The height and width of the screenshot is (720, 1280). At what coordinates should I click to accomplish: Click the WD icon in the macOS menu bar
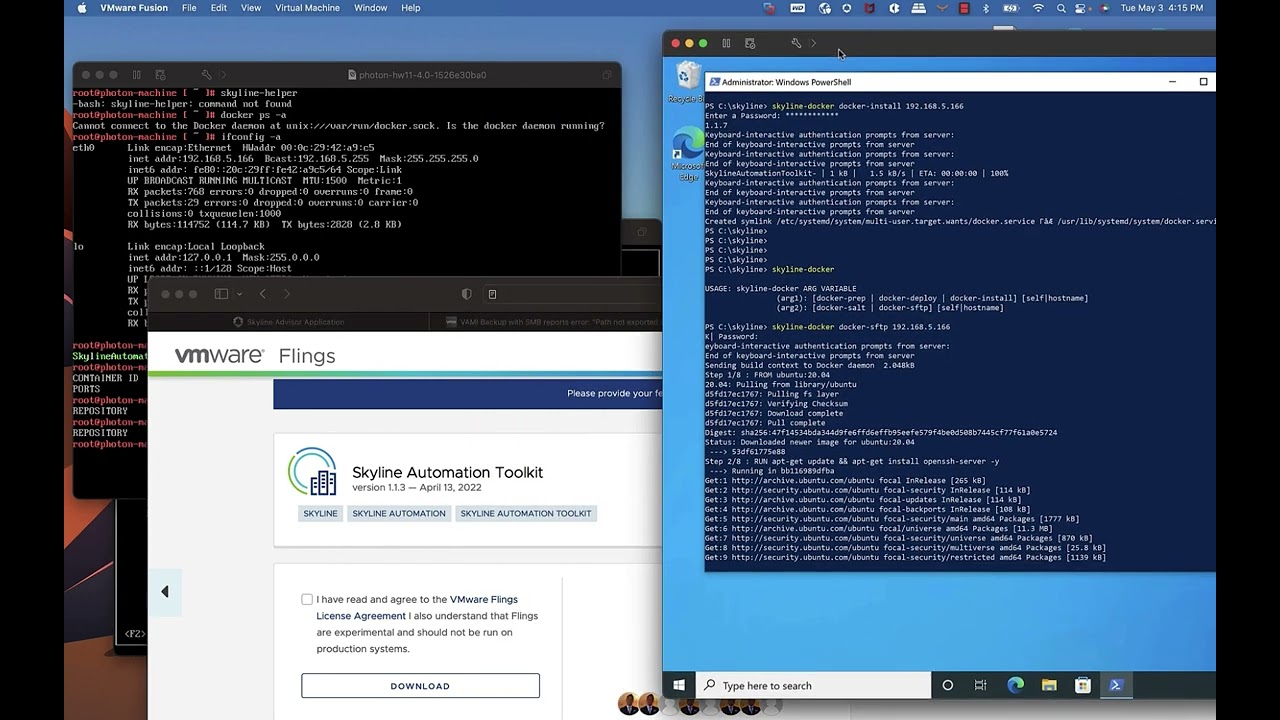coord(797,8)
